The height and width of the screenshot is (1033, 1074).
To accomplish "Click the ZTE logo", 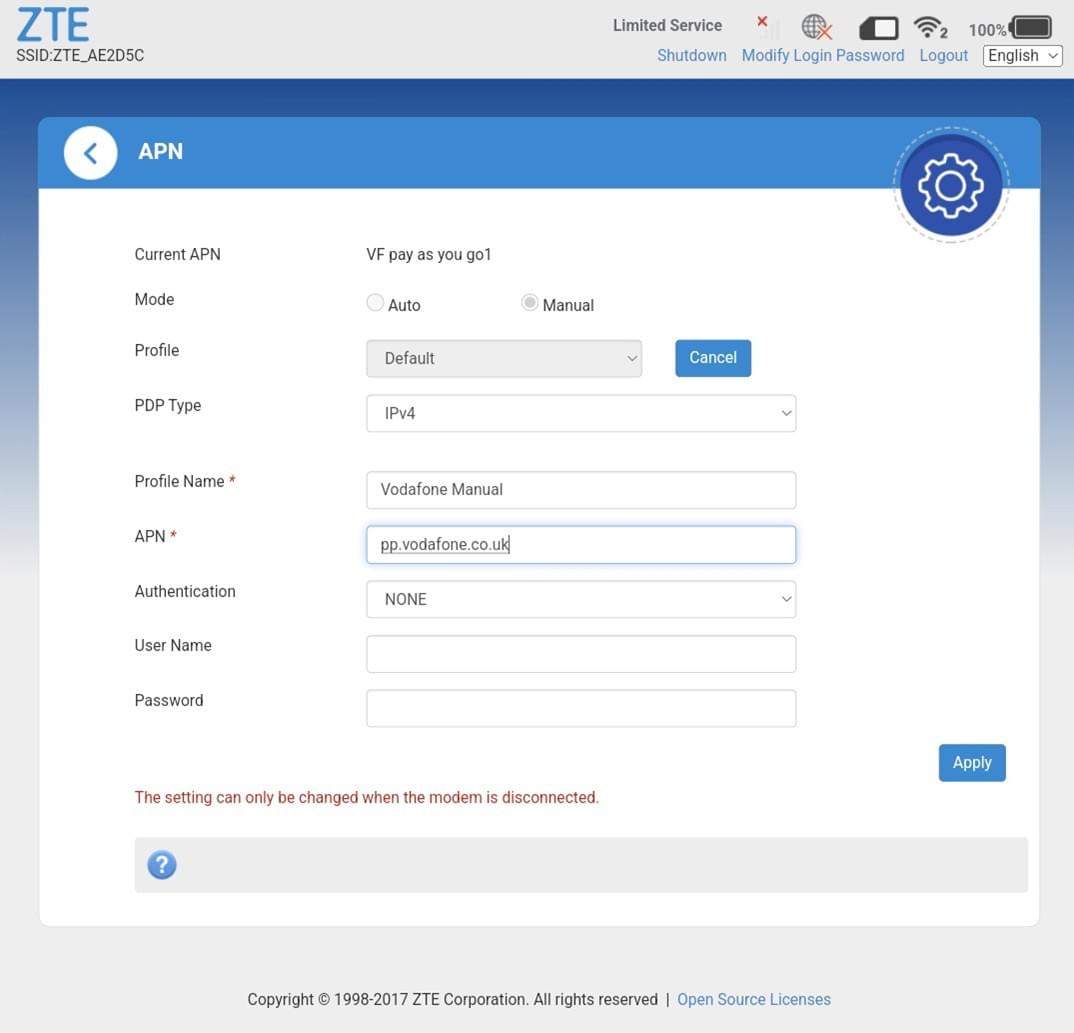I will [x=53, y=25].
